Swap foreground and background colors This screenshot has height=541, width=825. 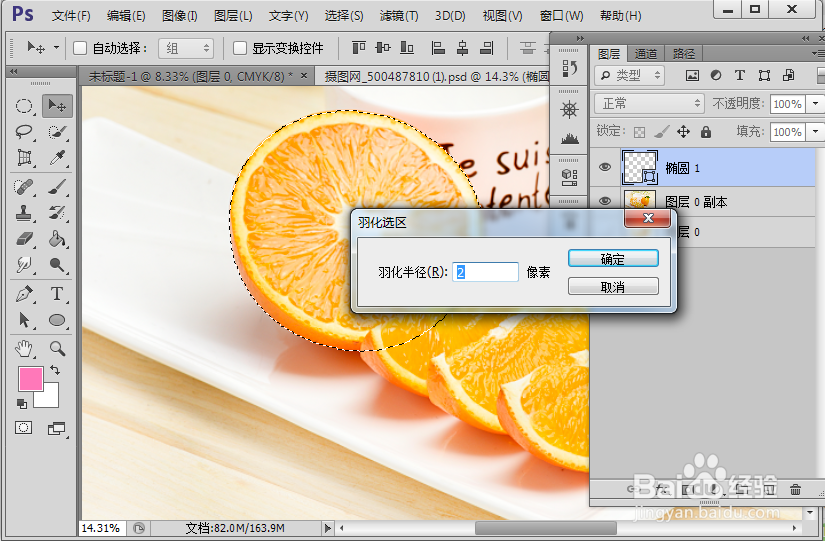coord(55,370)
